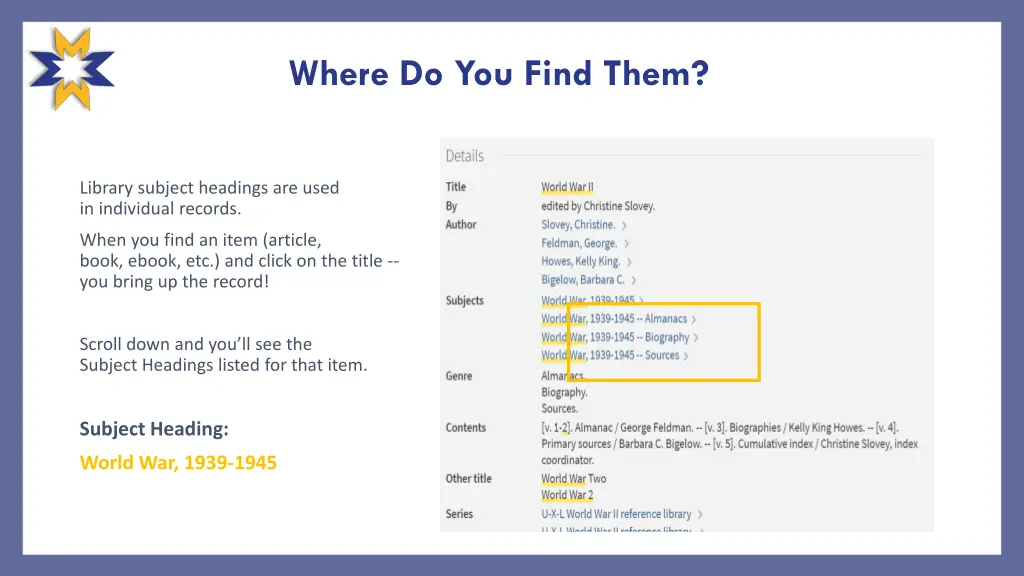Click chevron after the Almanacs subject
Viewport: 1024px width, 576px height.
point(694,319)
